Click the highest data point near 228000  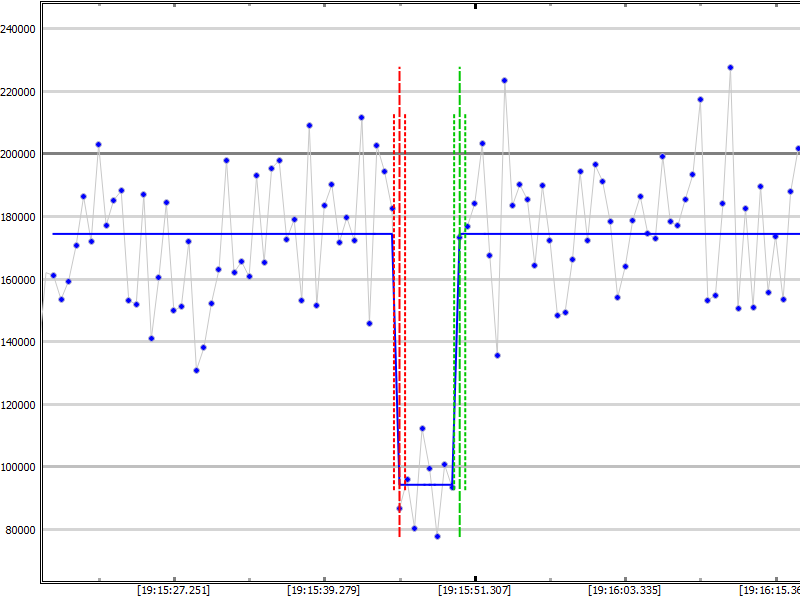(x=730, y=67)
